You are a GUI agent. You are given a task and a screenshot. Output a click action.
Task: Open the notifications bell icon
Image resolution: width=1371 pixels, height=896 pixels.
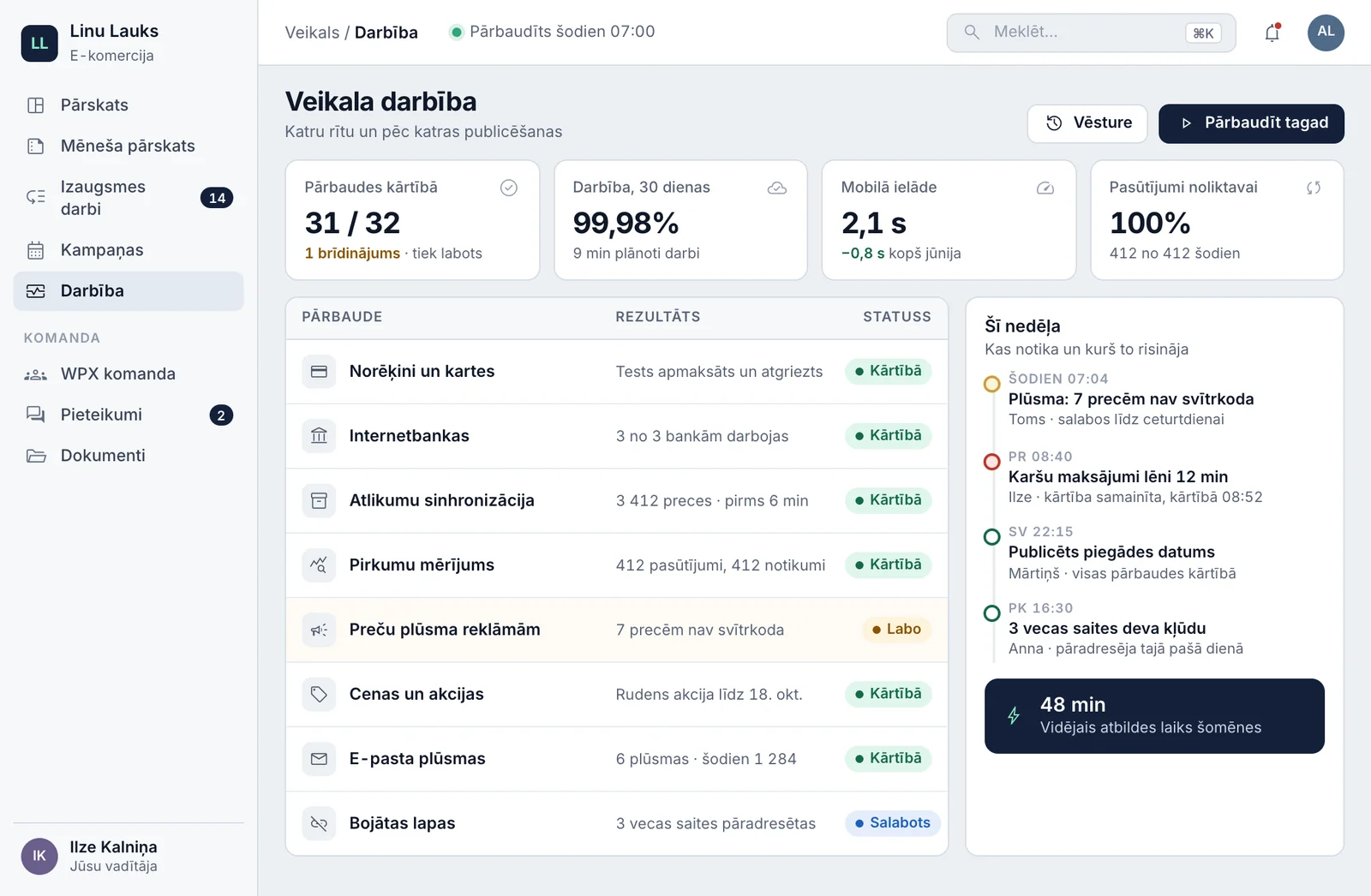point(1272,33)
